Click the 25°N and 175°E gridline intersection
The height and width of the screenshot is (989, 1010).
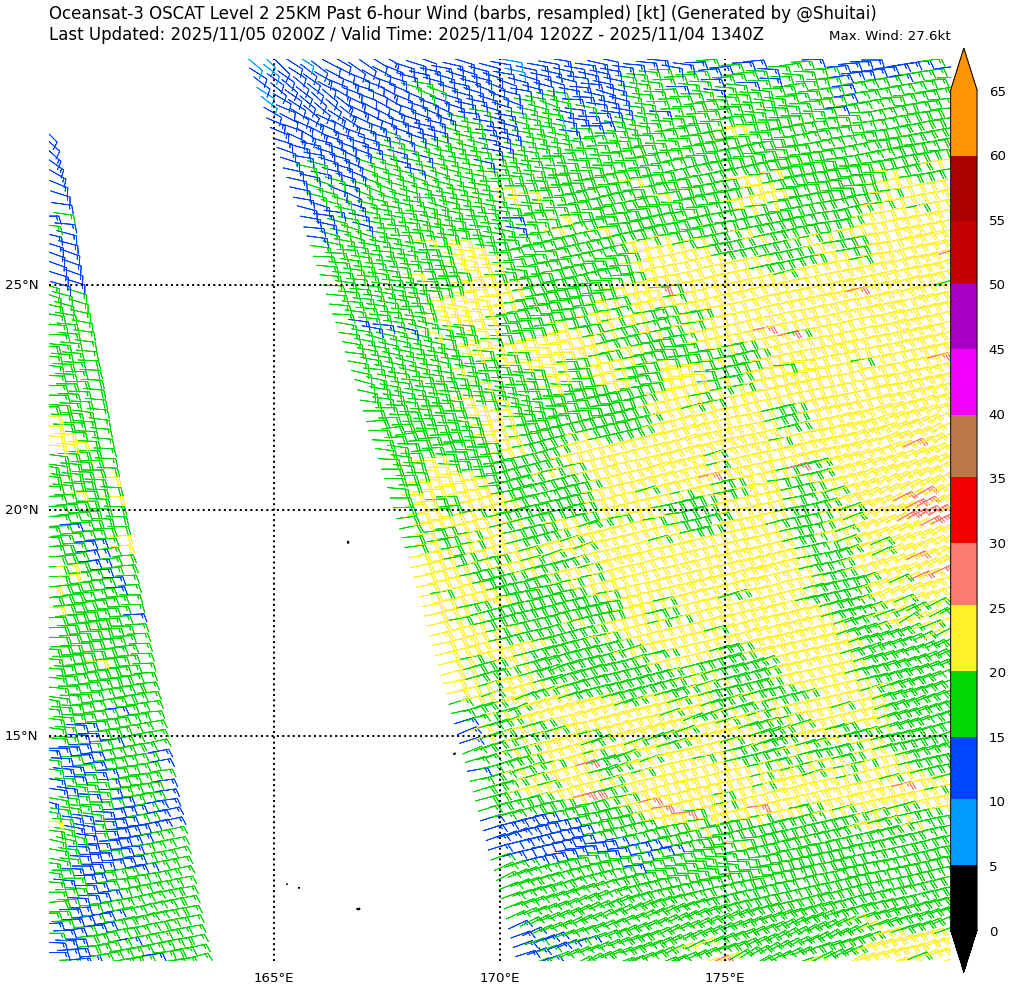(725, 285)
